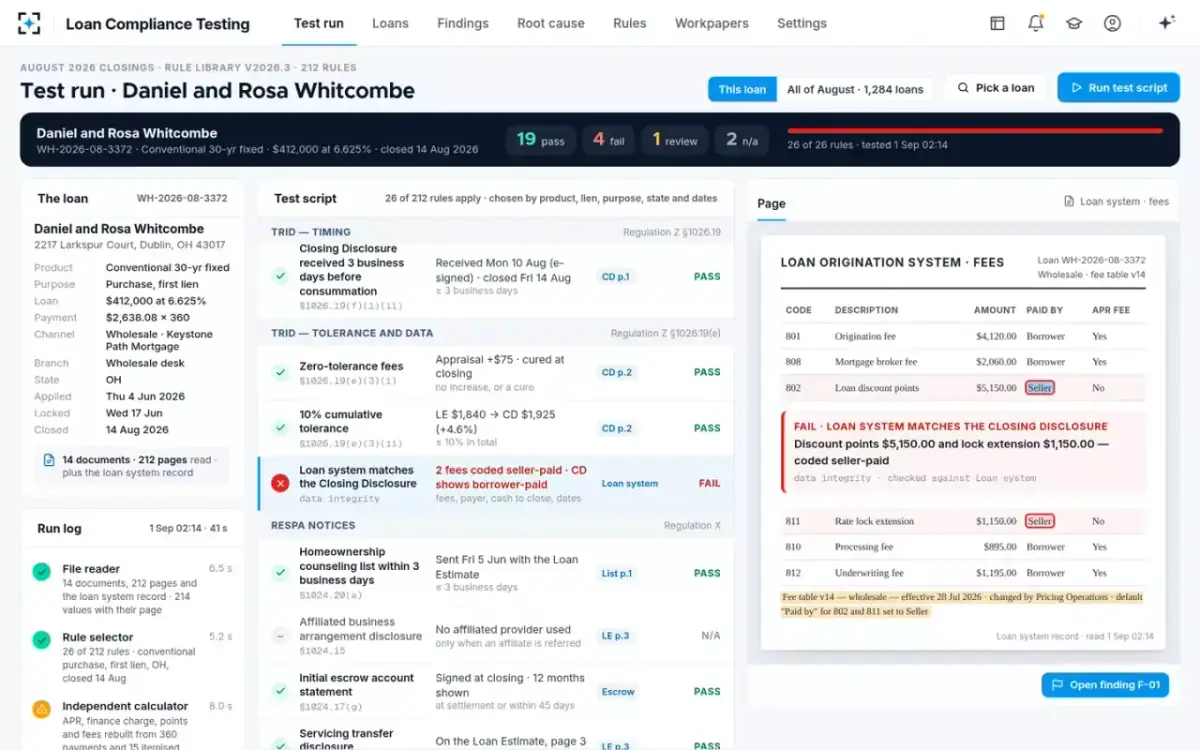Click the 19 pass counter
Viewport: 1200px width, 750px height.
[540, 140]
